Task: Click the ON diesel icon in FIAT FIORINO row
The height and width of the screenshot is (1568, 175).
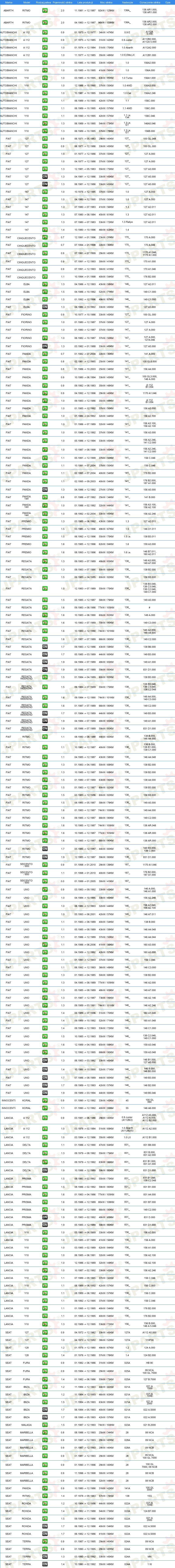Action: 45,346
